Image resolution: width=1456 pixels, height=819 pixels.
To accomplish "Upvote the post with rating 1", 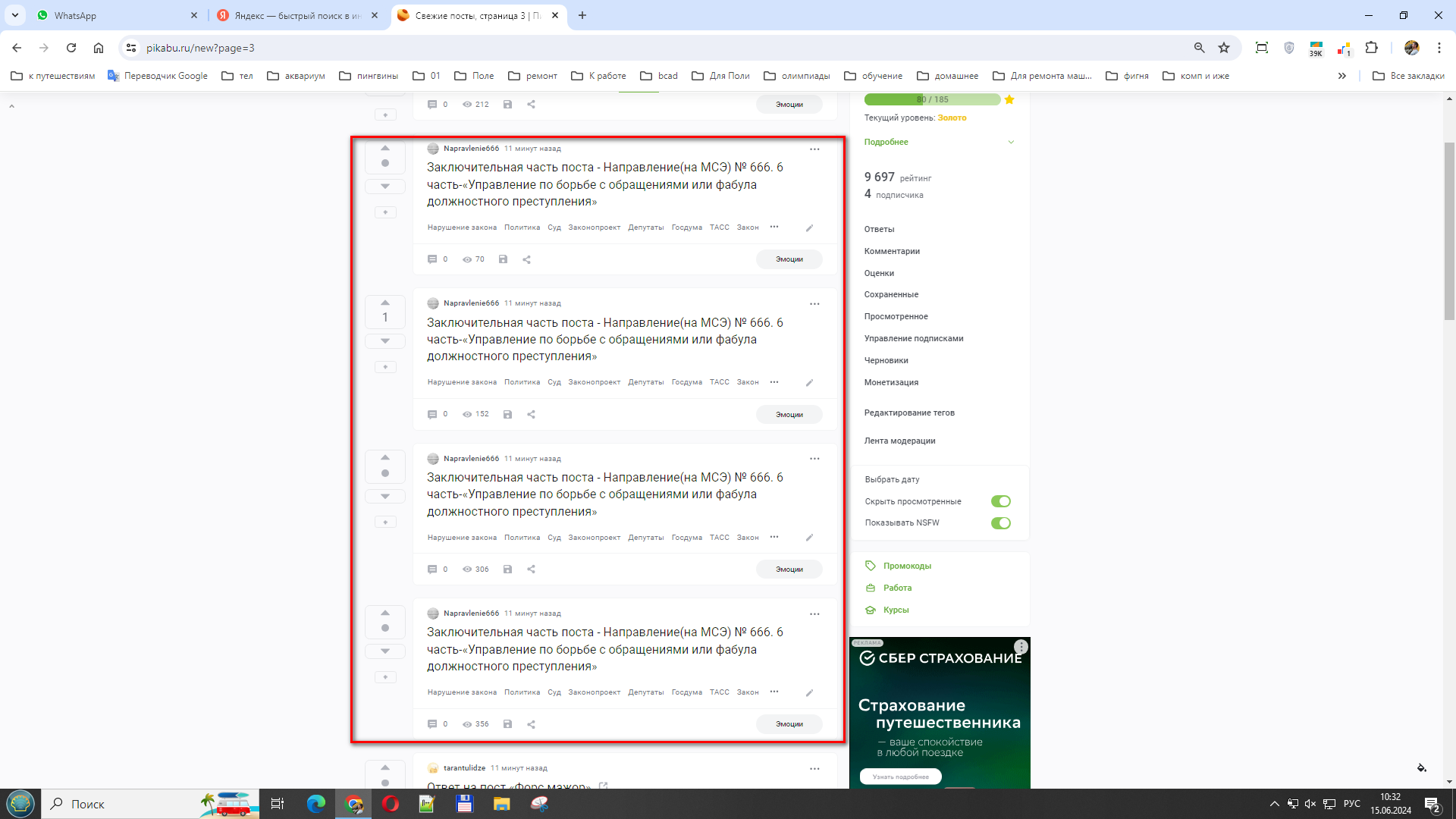I will pyautogui.click(x=385, y=303).
